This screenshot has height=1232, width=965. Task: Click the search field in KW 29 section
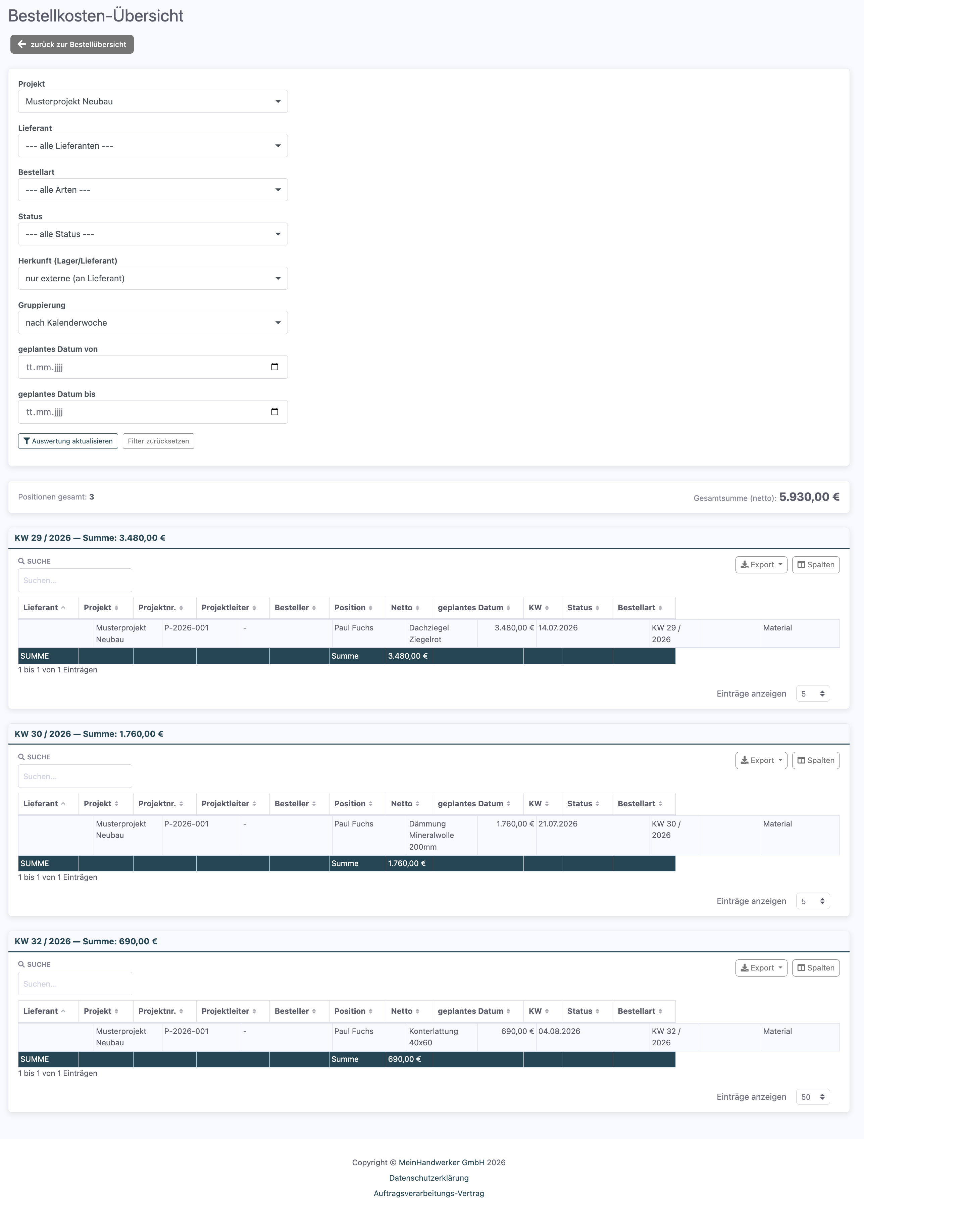point(75,580)
